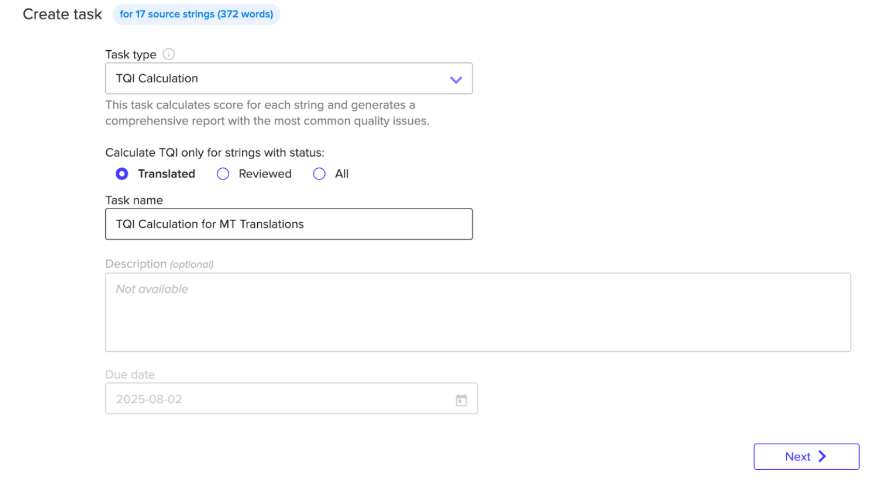Click the Create task heading
Screen dimensions: 881x480
tap(62, 15)
